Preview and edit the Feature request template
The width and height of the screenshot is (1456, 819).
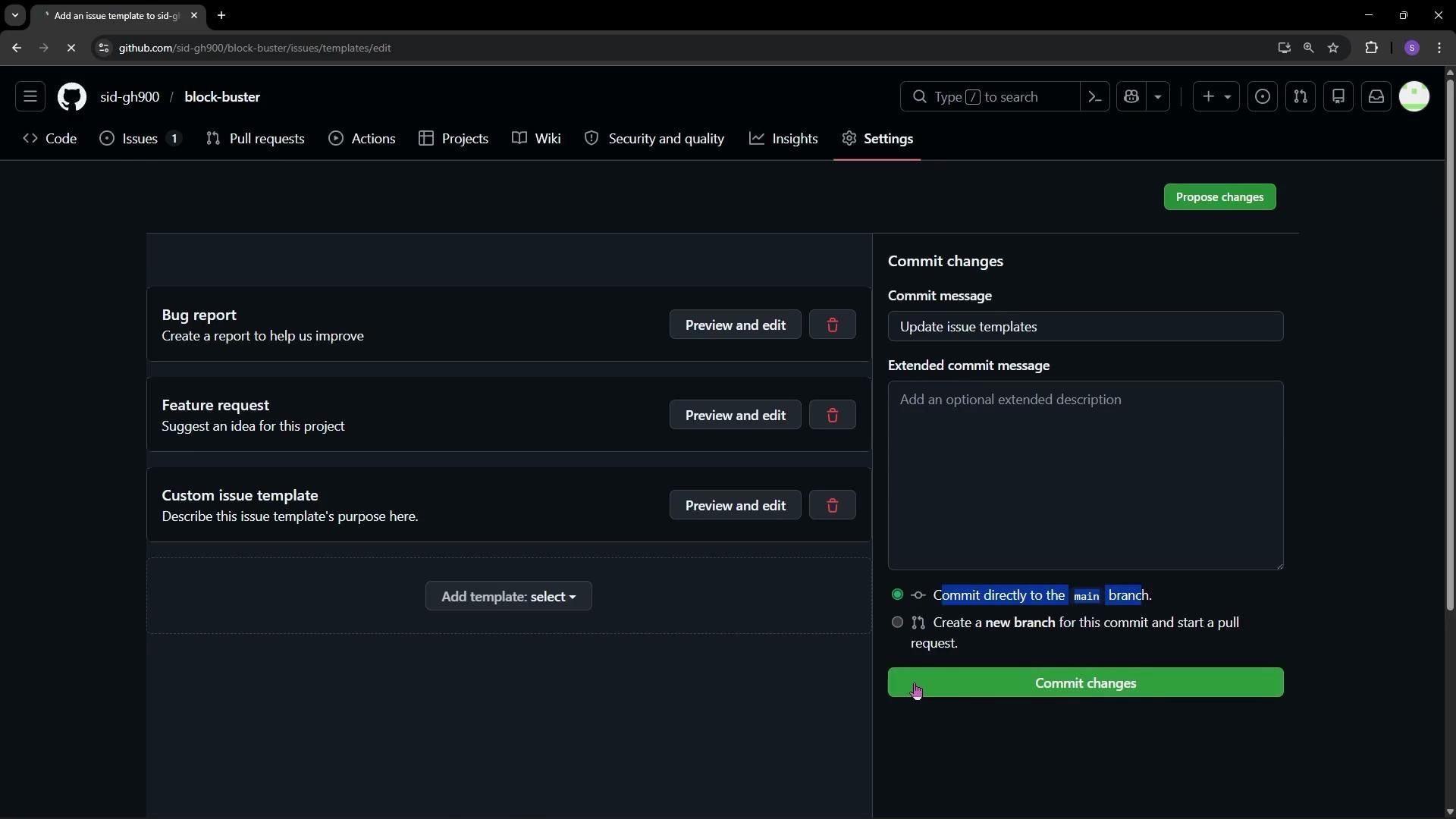pyautogui.click(x=736, y=416)
